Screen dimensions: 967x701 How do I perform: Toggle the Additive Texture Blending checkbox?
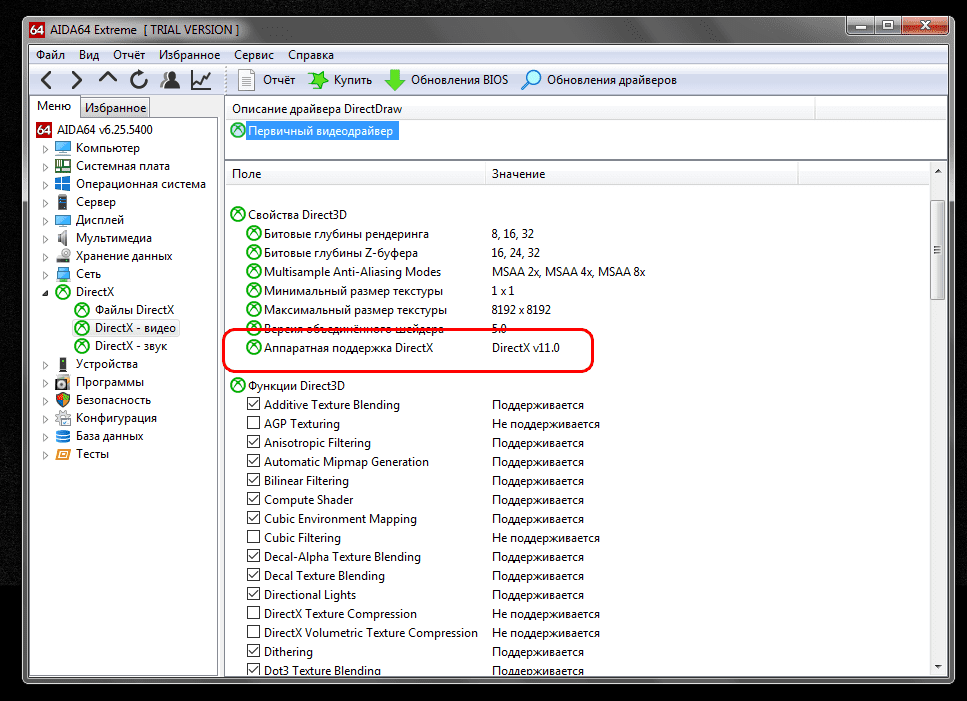pos(253,404)
